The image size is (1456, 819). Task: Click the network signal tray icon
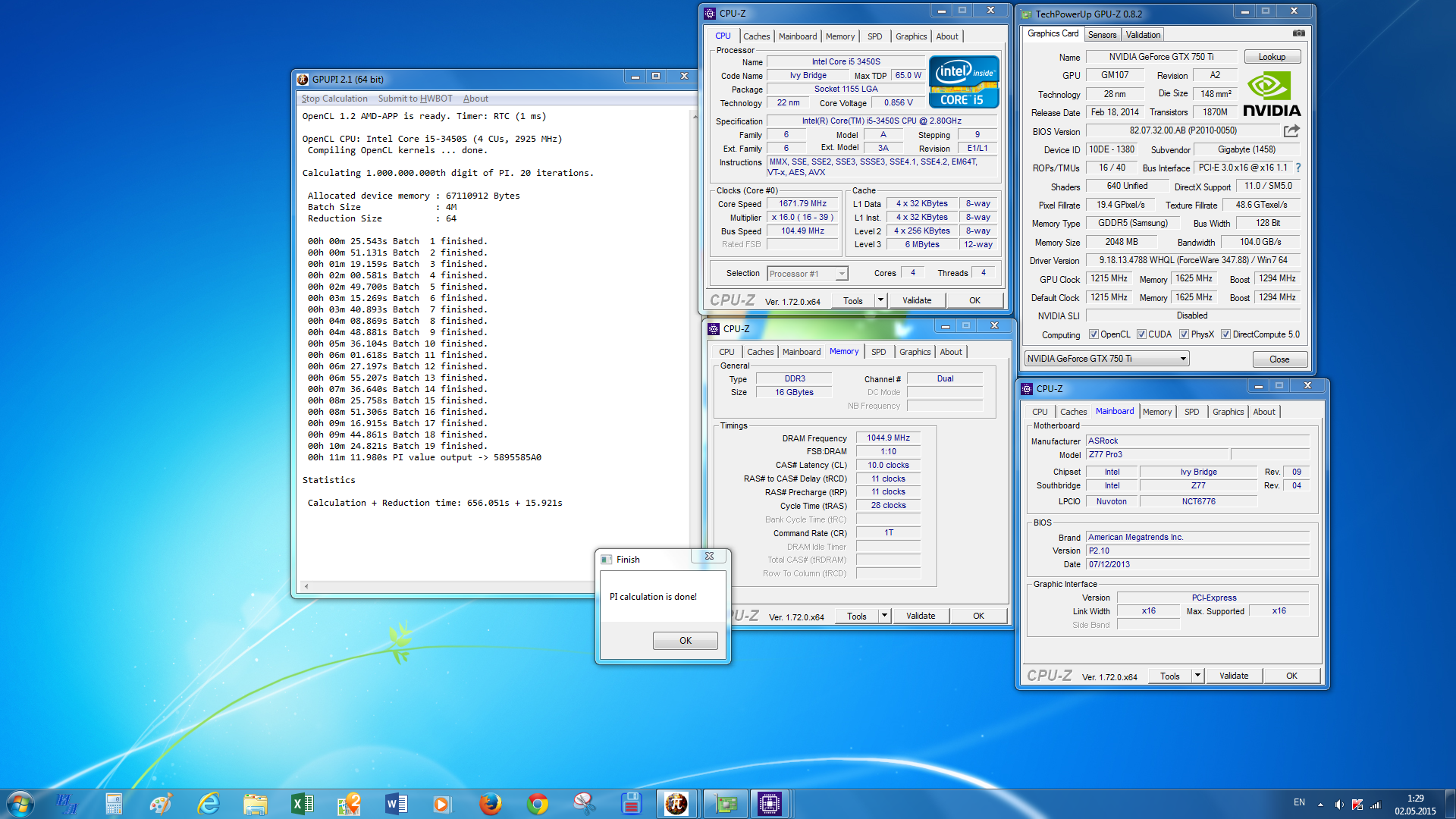click(1375, 804)
